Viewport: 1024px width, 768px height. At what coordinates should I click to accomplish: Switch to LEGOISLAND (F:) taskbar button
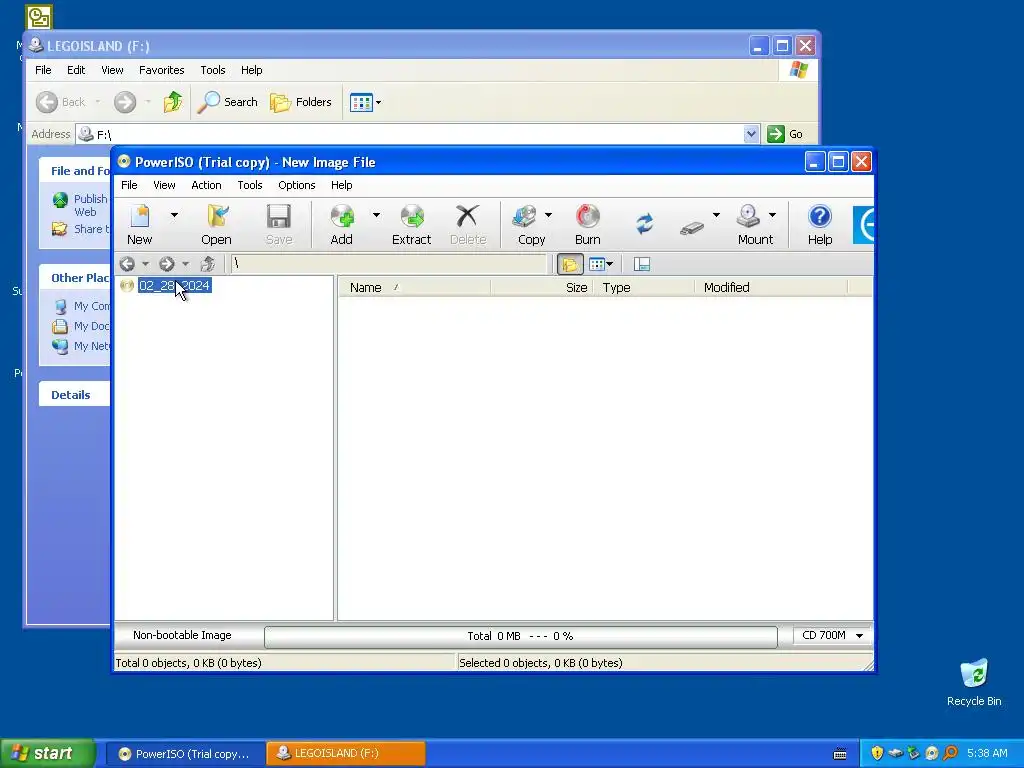[x=346, y=753]
